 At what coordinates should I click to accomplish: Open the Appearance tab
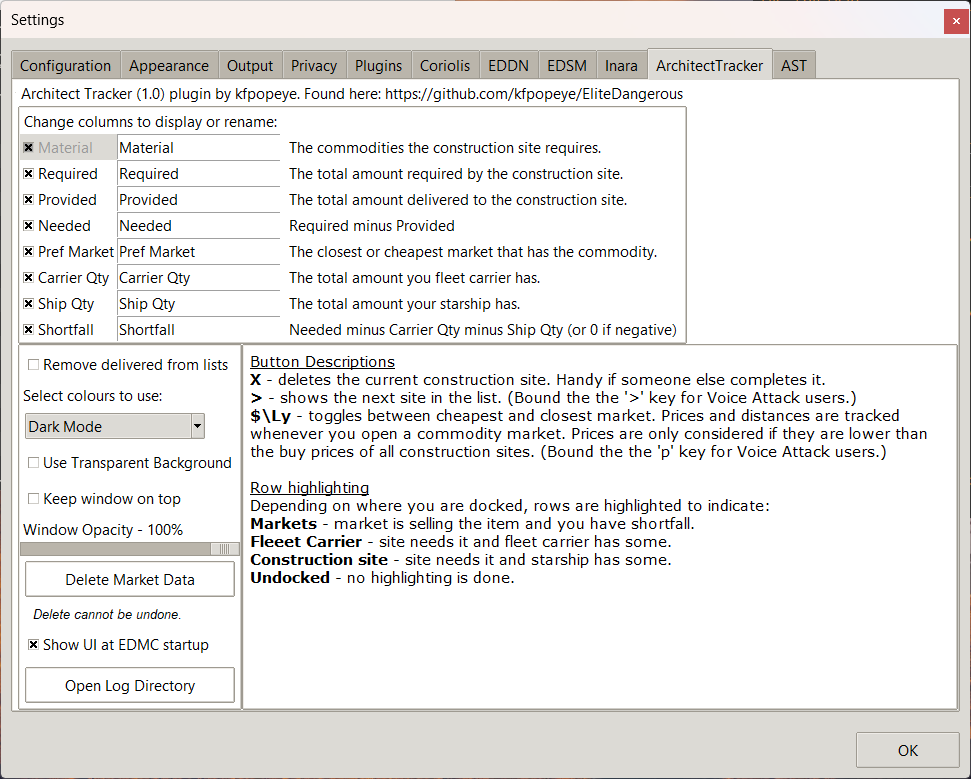point(169,66)
